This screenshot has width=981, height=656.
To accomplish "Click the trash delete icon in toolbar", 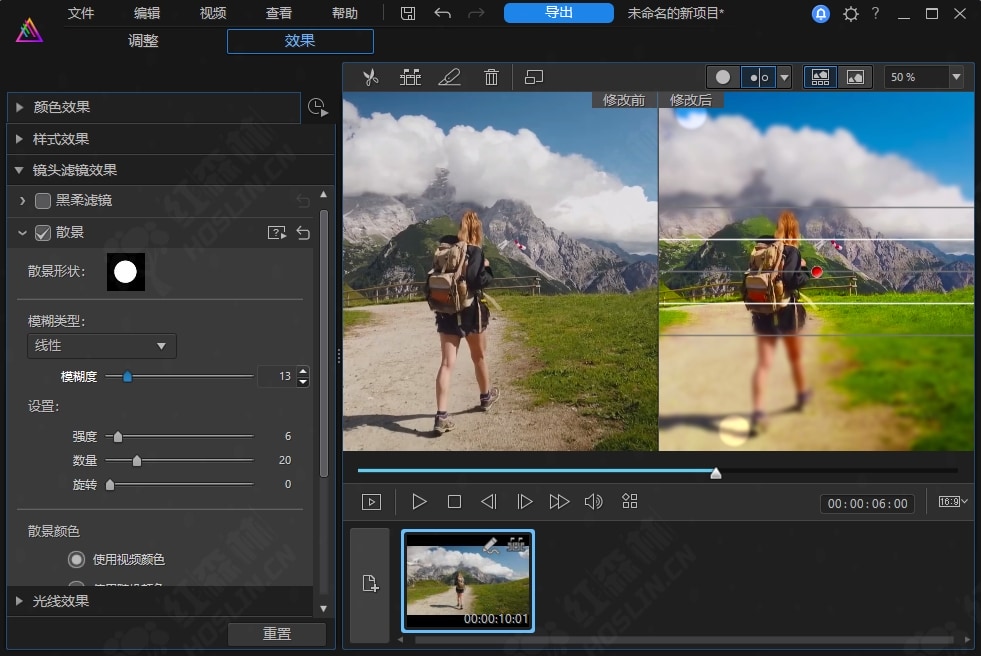I will tap(491, 77).
